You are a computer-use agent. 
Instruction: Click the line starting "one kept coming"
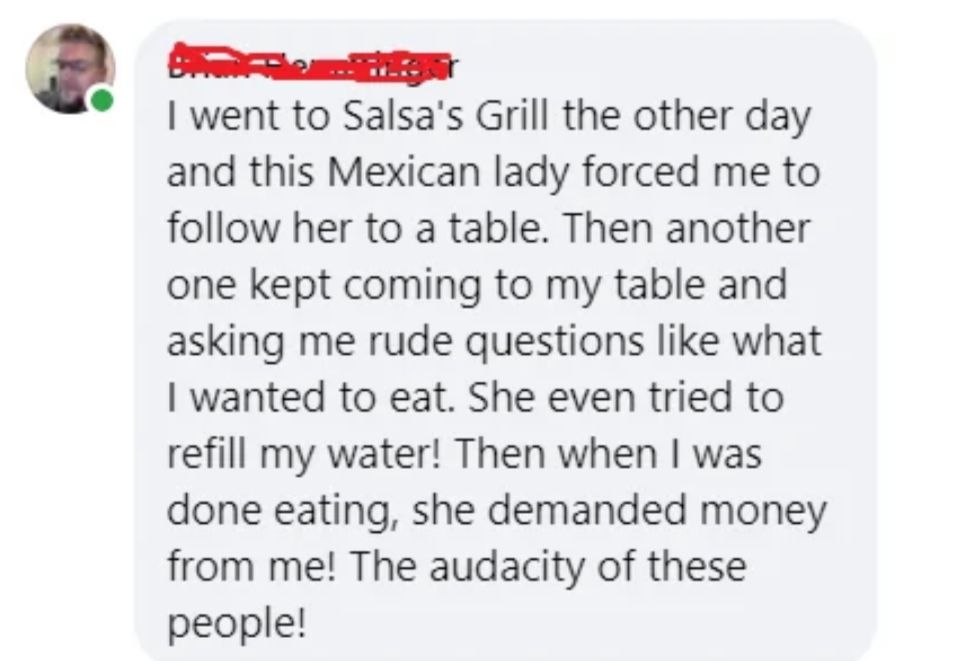(x=475, y=286)
